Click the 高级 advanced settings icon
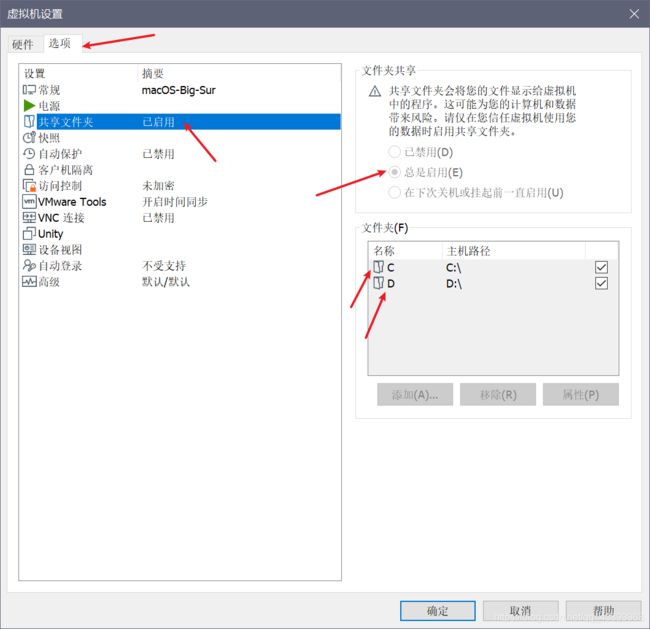This screenshot has width=650, height=629. pos(29,282)
